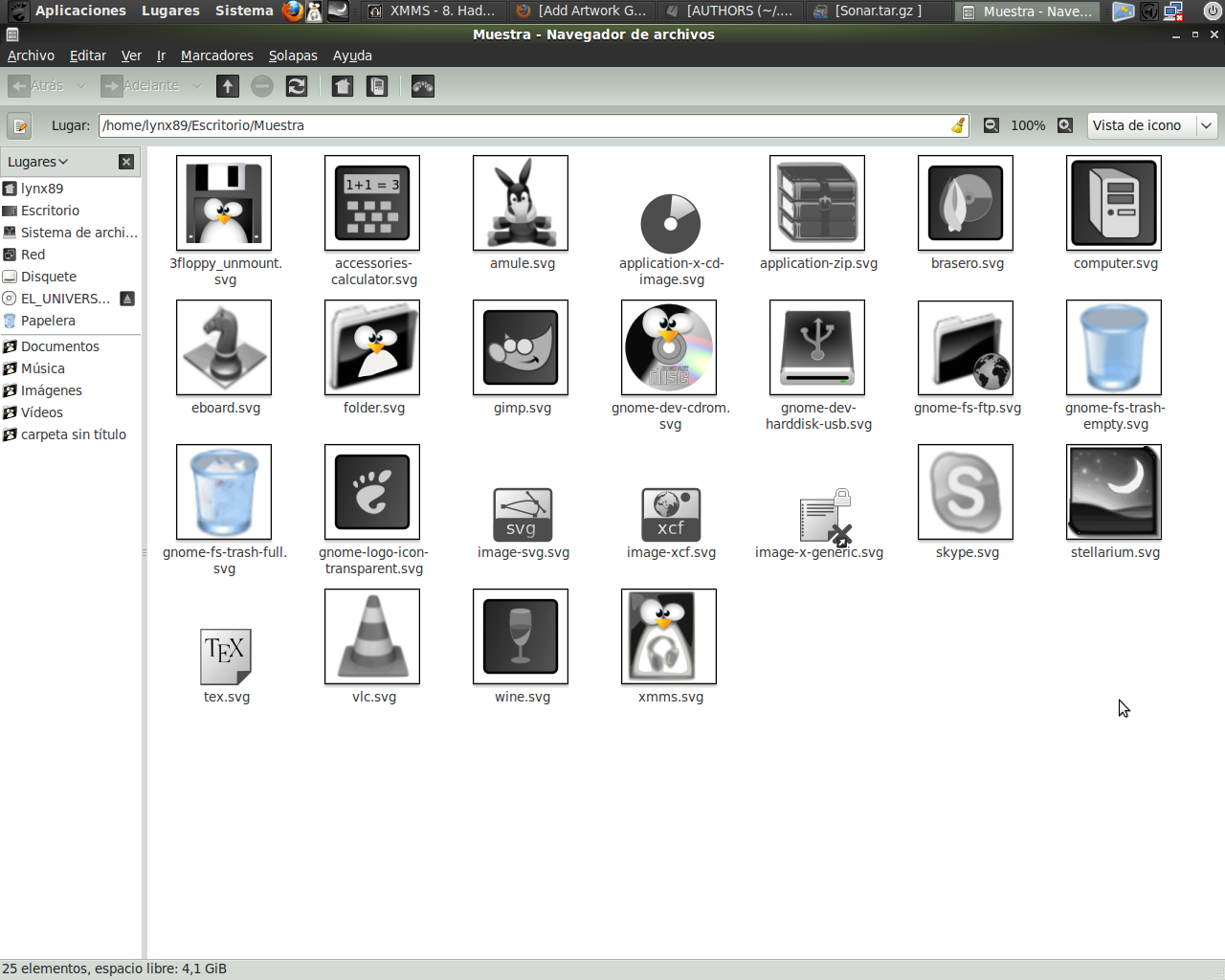Viewport: 1225px width, 980px height.
Task: Select accessories-calculator.svg icon
Action: pyautogui.click(x=372, y=203)
